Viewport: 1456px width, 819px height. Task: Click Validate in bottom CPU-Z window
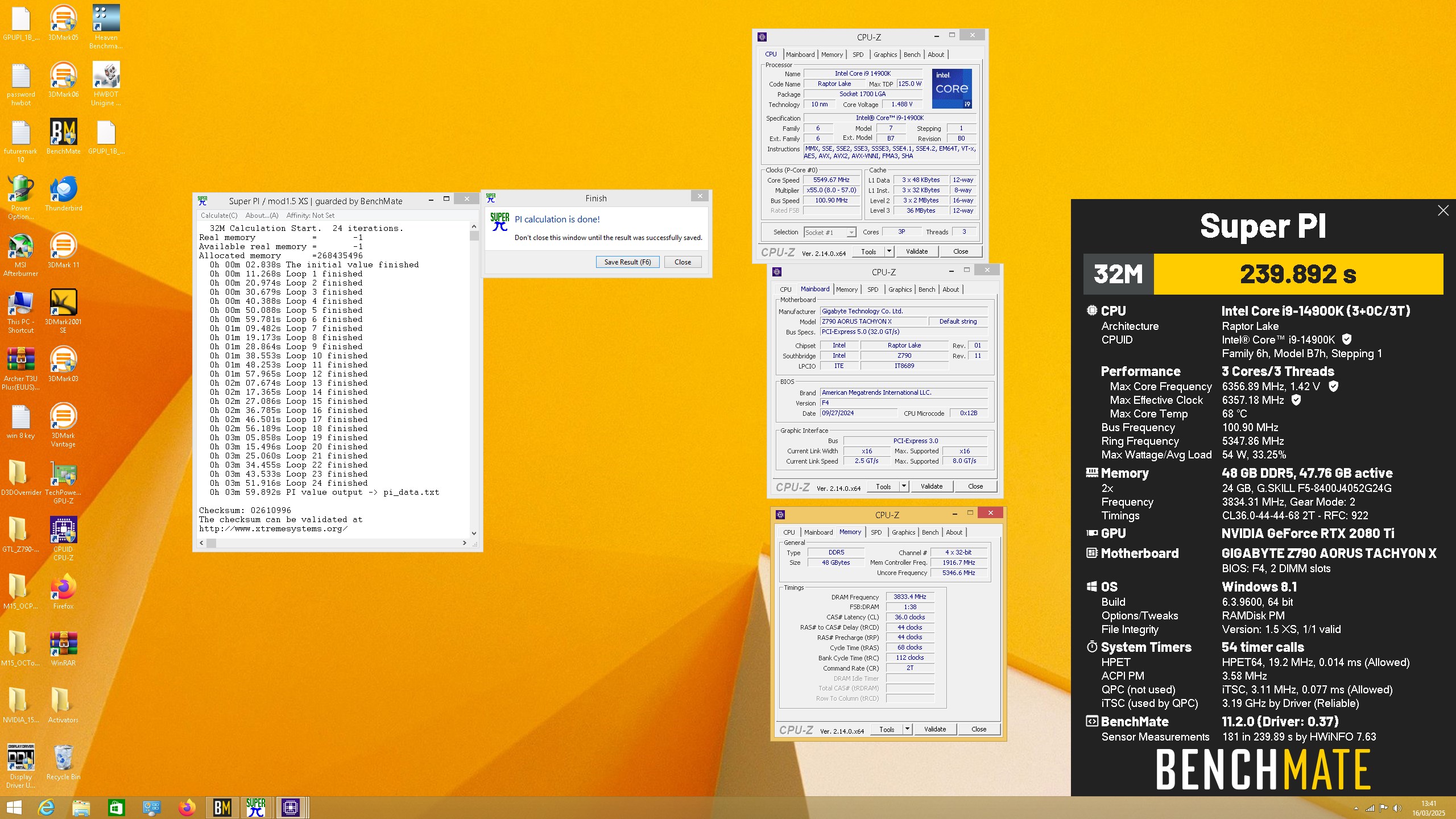[x=934, y=729]
